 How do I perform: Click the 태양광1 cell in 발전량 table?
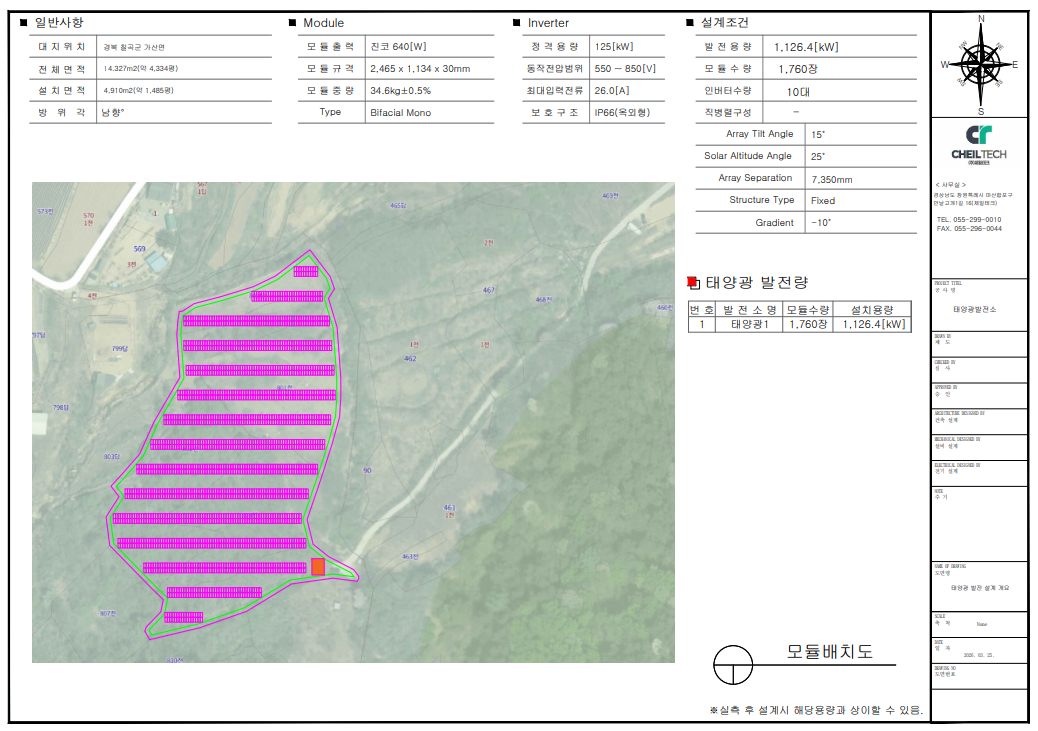click(749, 324)
